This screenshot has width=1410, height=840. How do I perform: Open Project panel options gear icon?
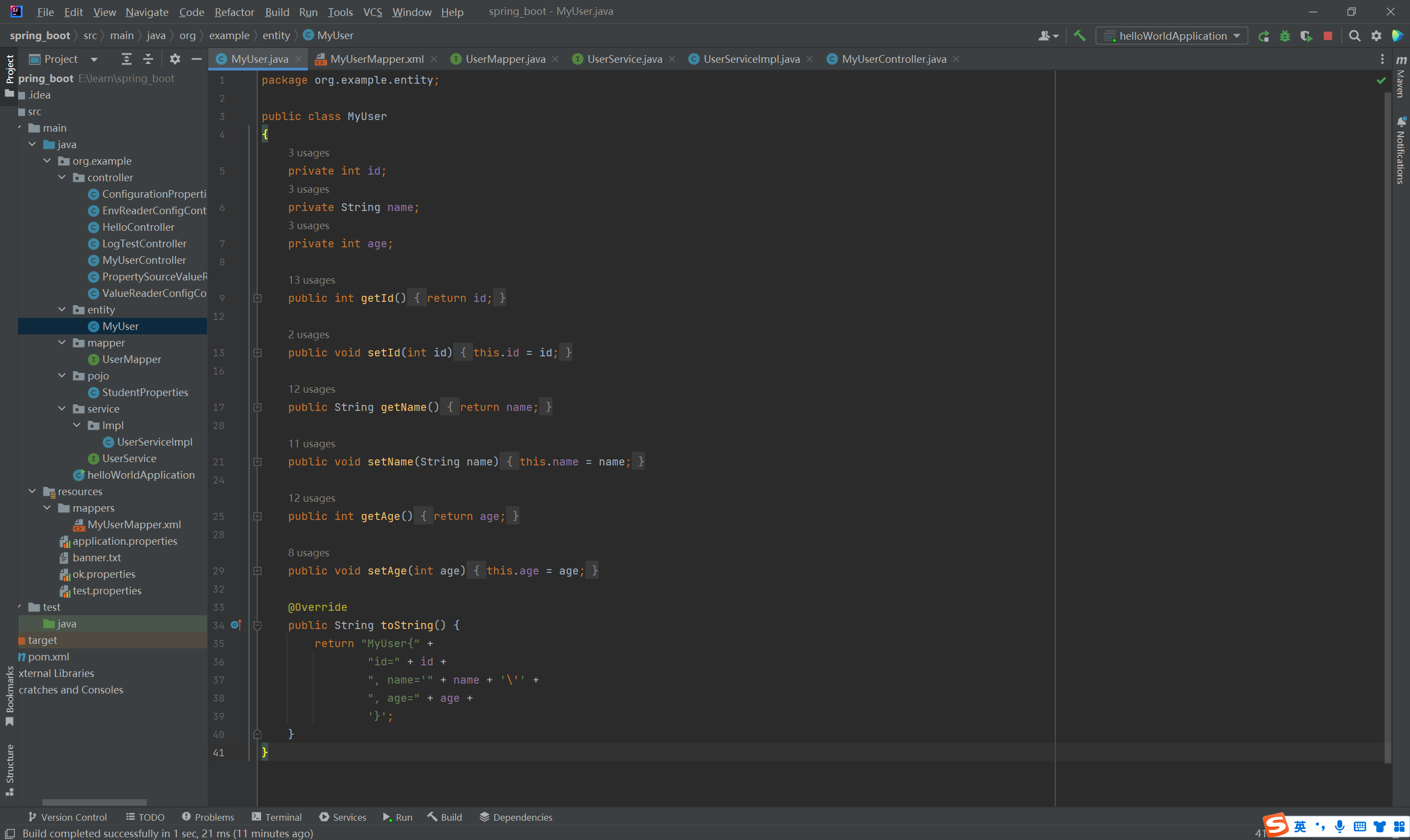pos(175,59)
